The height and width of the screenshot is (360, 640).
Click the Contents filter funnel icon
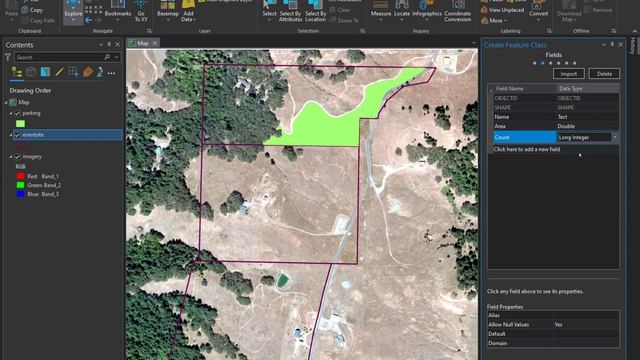[8, 58]
